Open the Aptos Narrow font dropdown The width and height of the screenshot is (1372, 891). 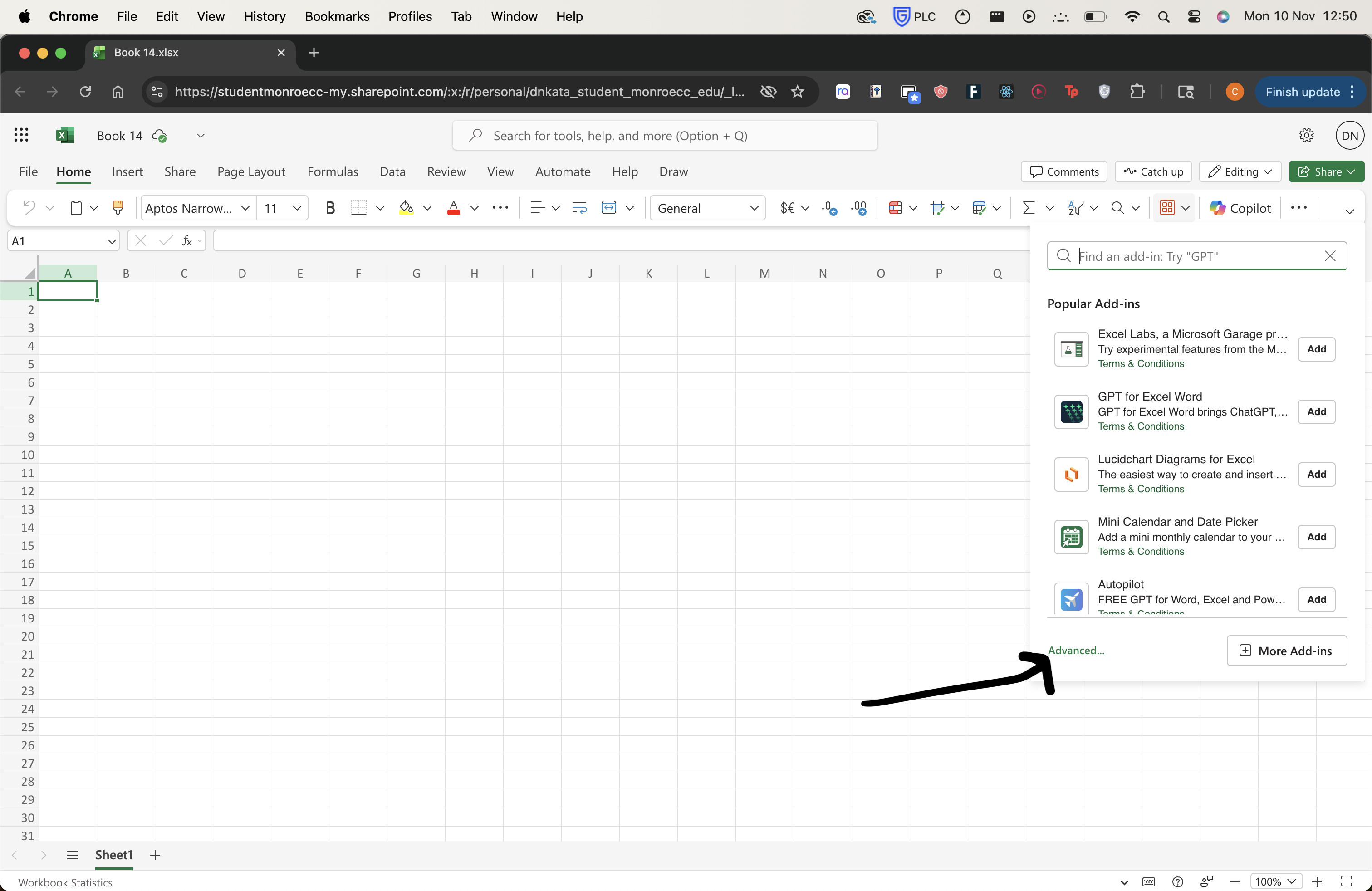click(245, 207)
